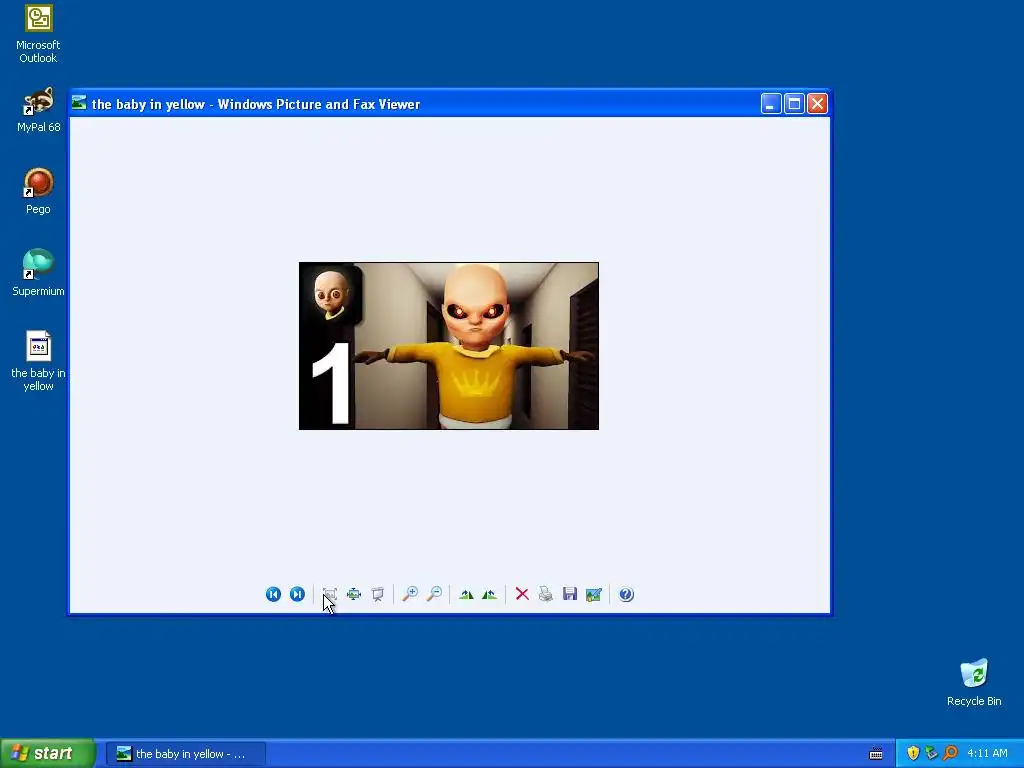Select the Supermium desktop shortcut
Viewport: 1024px width, 768px height.
tap(38, 273)
